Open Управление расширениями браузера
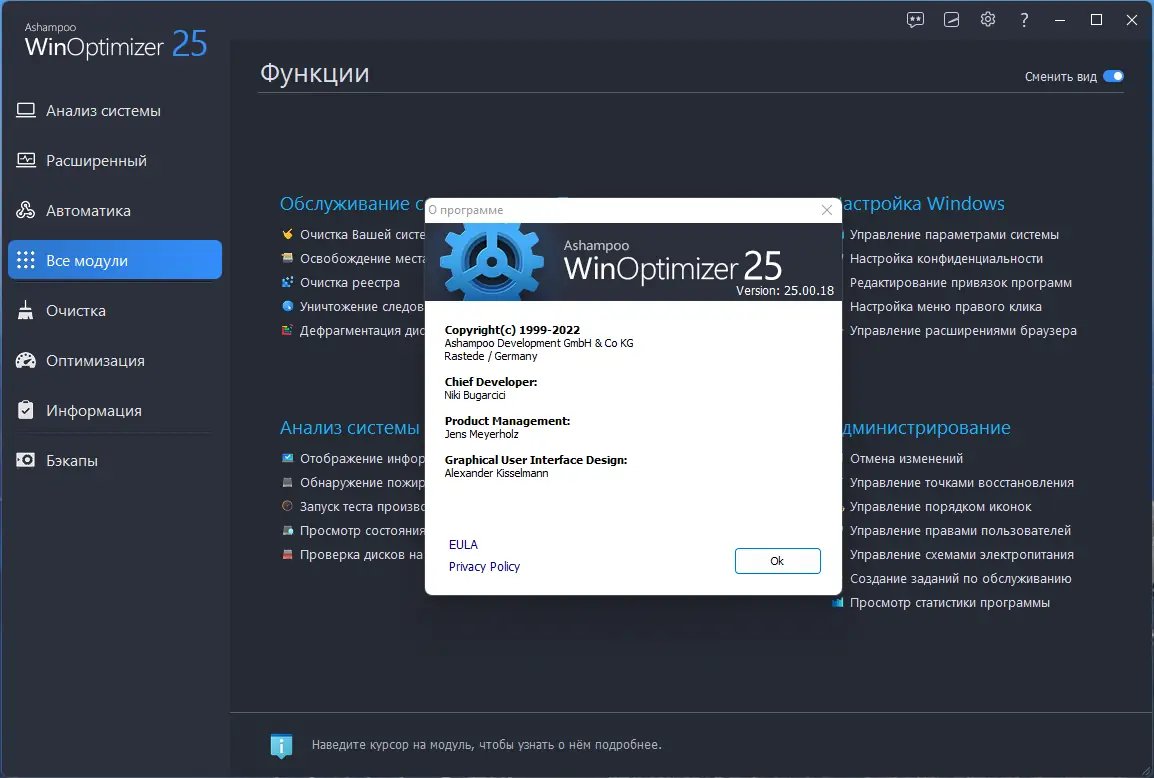1154x778 pixels. click(963, 330)
